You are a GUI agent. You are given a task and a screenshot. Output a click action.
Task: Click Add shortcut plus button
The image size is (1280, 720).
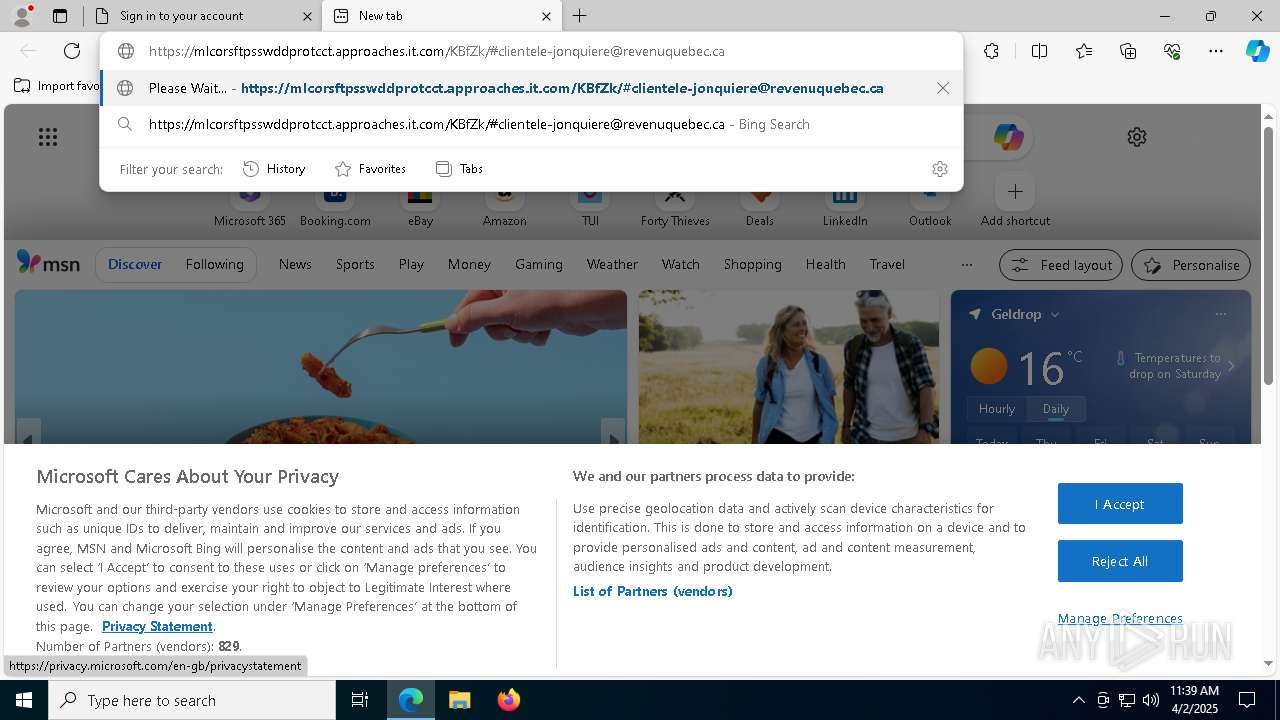[x=1015, y=191]
